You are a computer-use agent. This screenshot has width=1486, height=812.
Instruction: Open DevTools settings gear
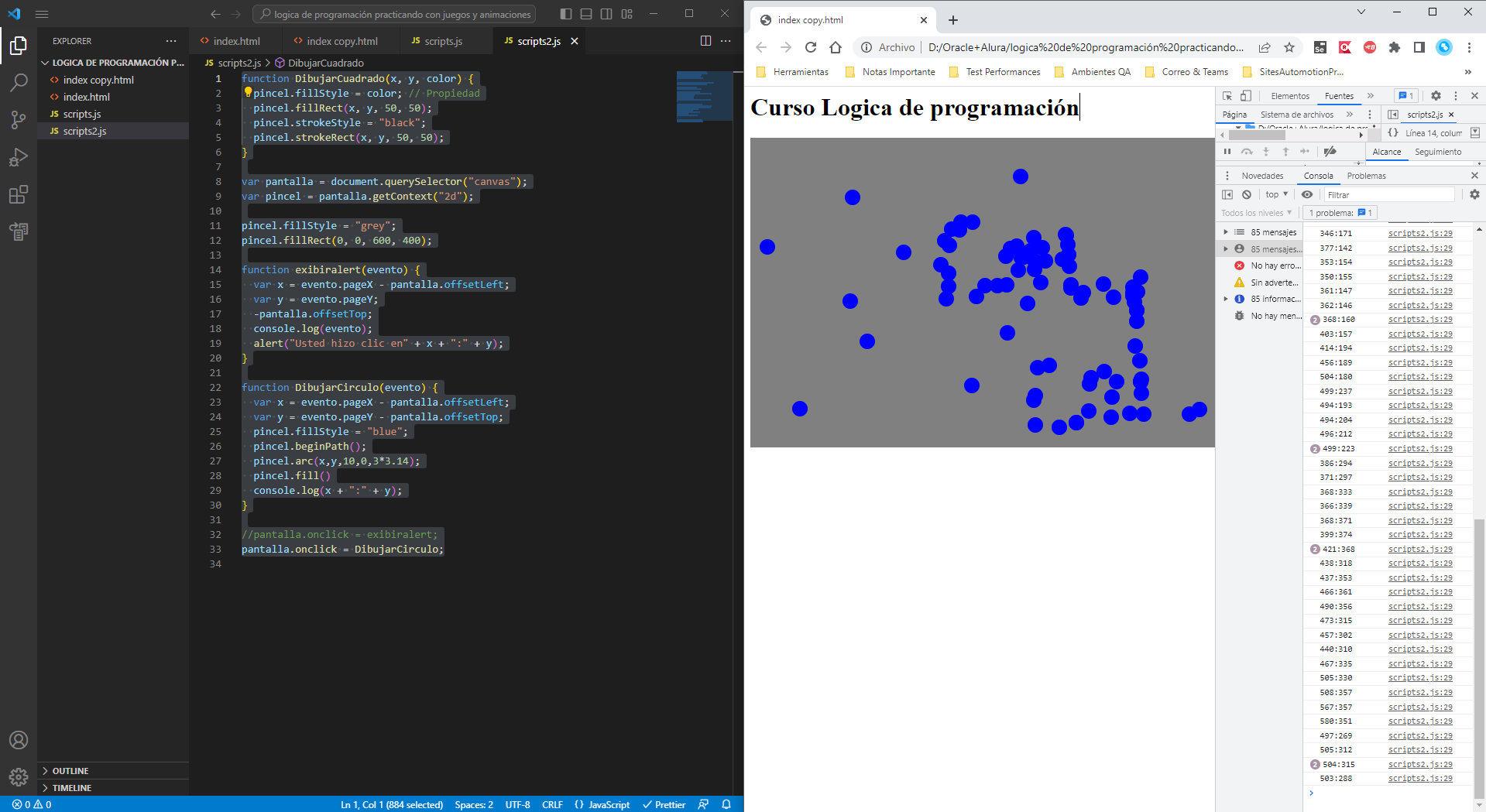point(1436,96)
